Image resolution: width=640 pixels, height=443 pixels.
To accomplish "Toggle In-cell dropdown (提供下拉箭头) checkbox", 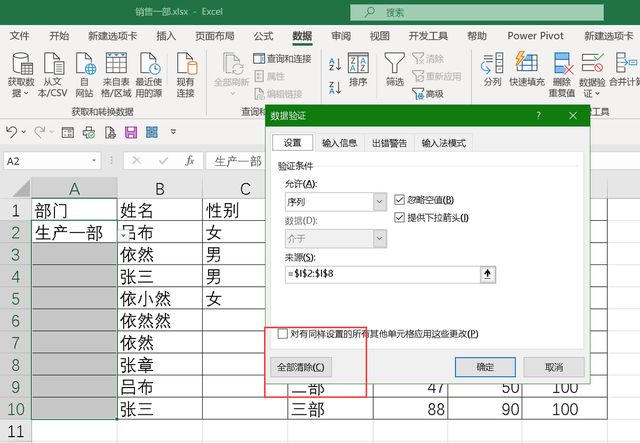I will point(399,217).
